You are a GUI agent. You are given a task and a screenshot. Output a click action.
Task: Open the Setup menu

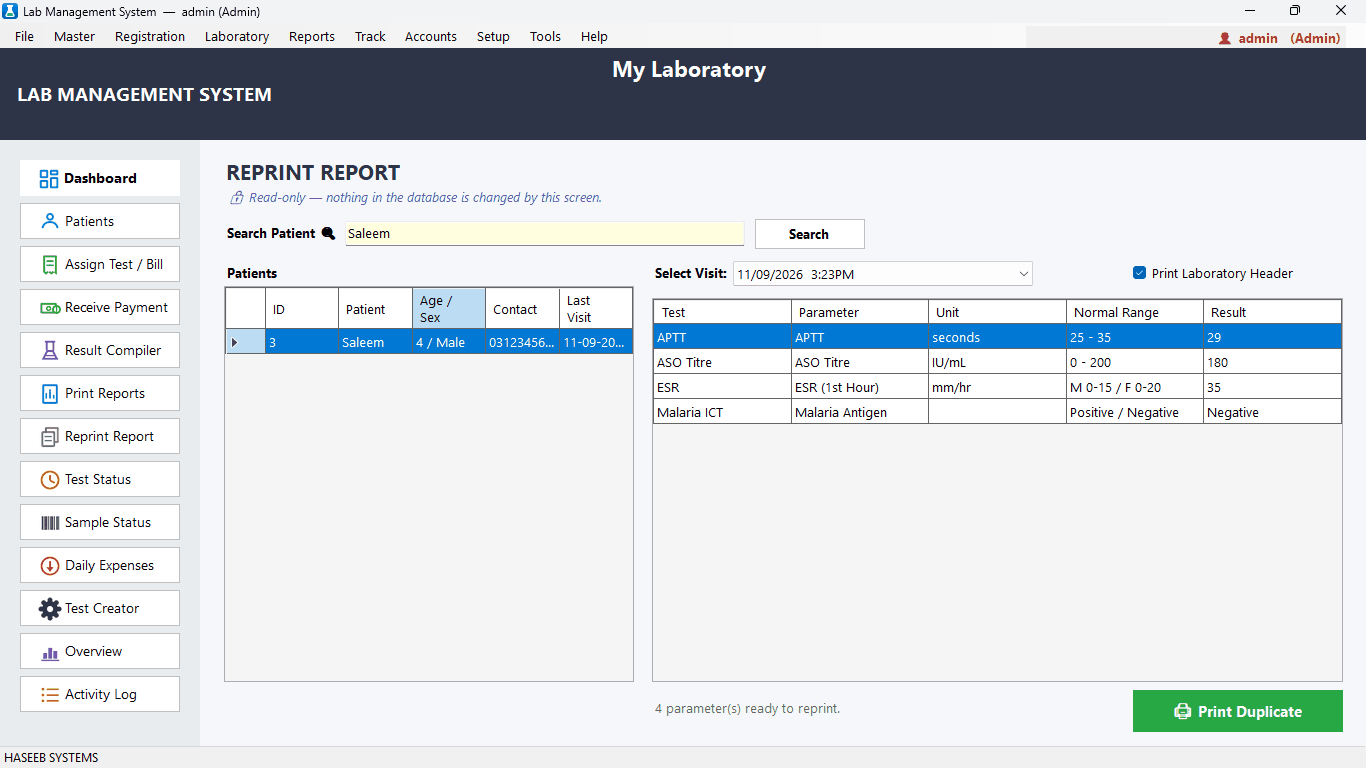click(x=493, y=36)
